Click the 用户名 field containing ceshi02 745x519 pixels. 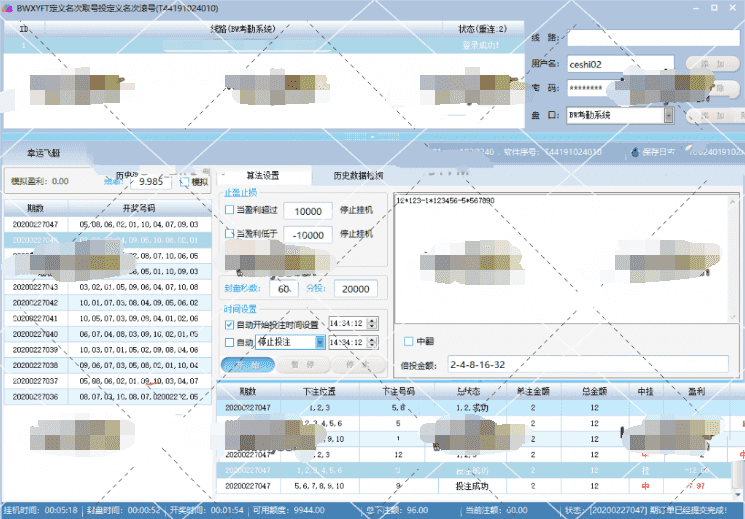click(621, 64)
